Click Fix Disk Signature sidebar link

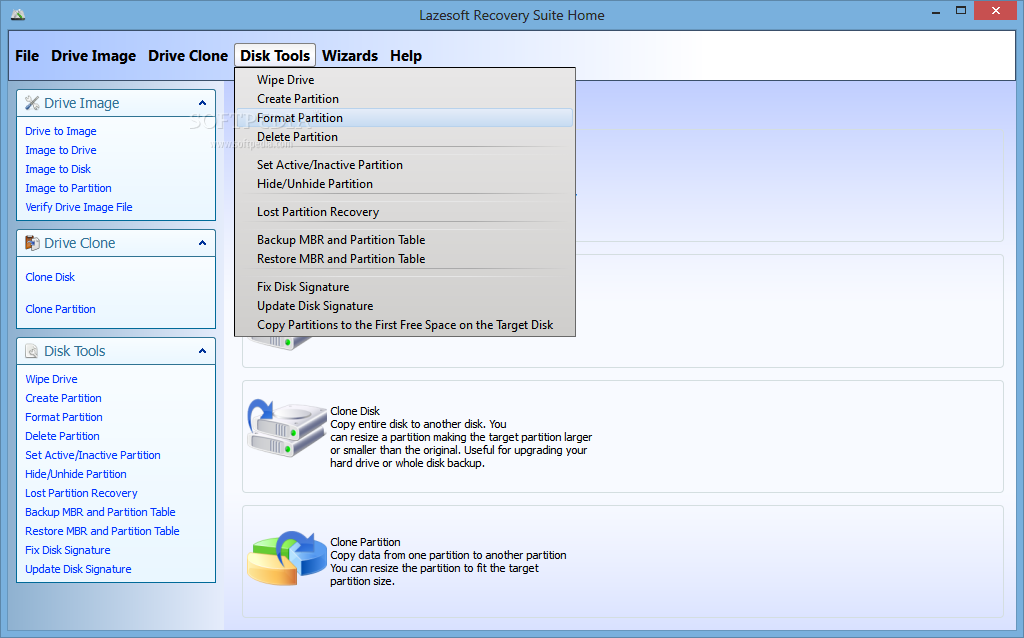point(68,550)
